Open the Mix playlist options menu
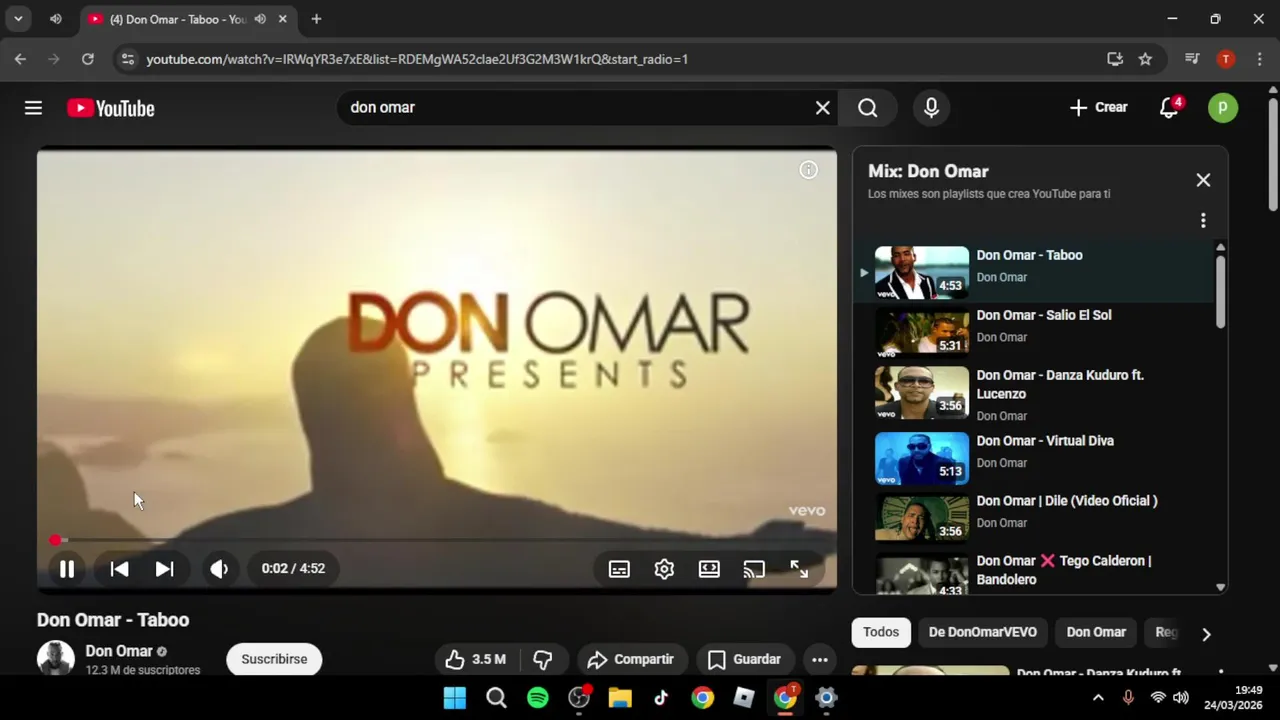The width and height of the screenshot is (1280, 720). click(x=1203, y=220)
